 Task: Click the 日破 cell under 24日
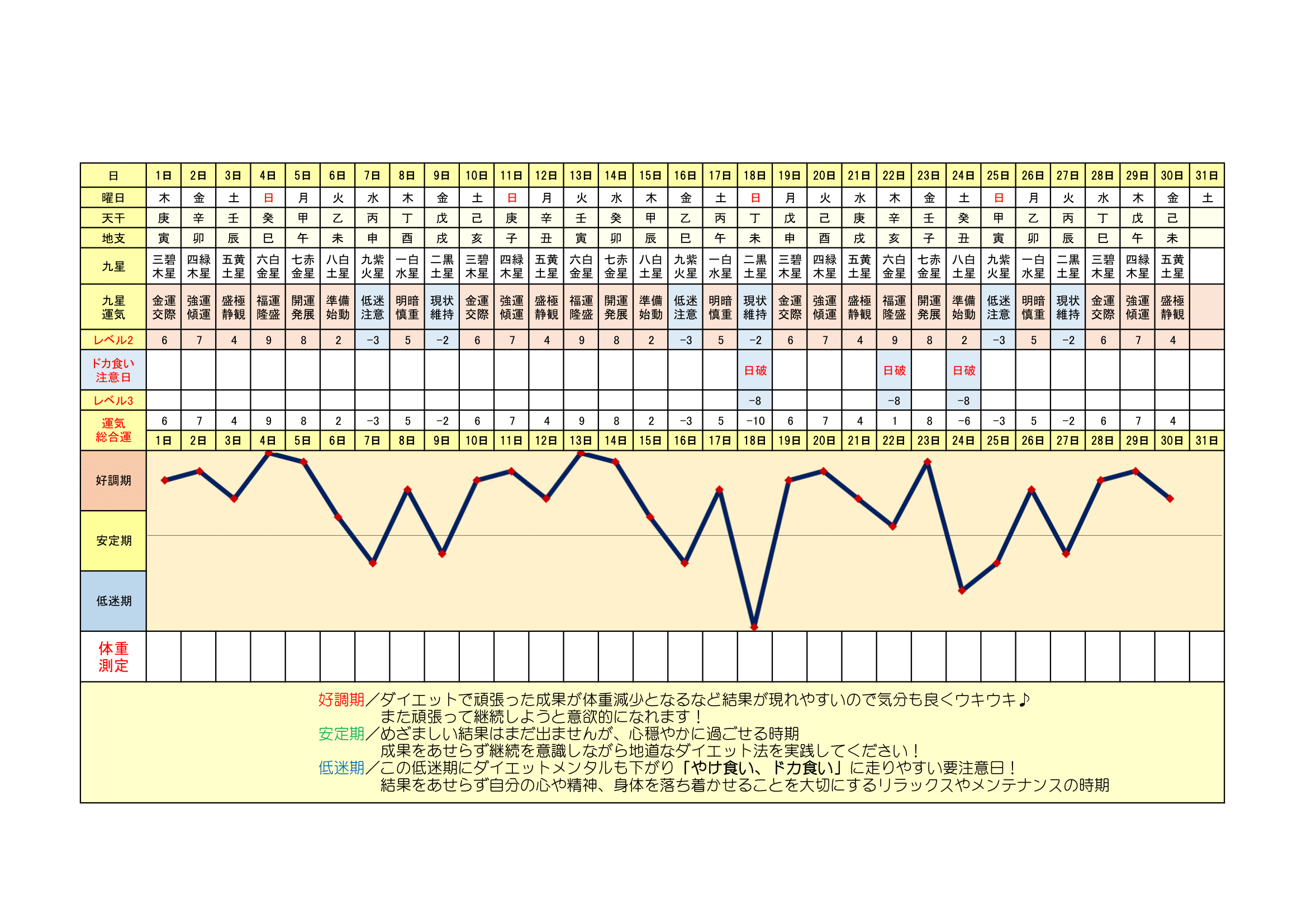964,370
